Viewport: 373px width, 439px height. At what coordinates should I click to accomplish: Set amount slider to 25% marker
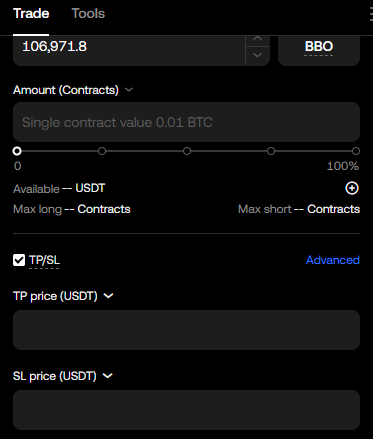[102, 151]
